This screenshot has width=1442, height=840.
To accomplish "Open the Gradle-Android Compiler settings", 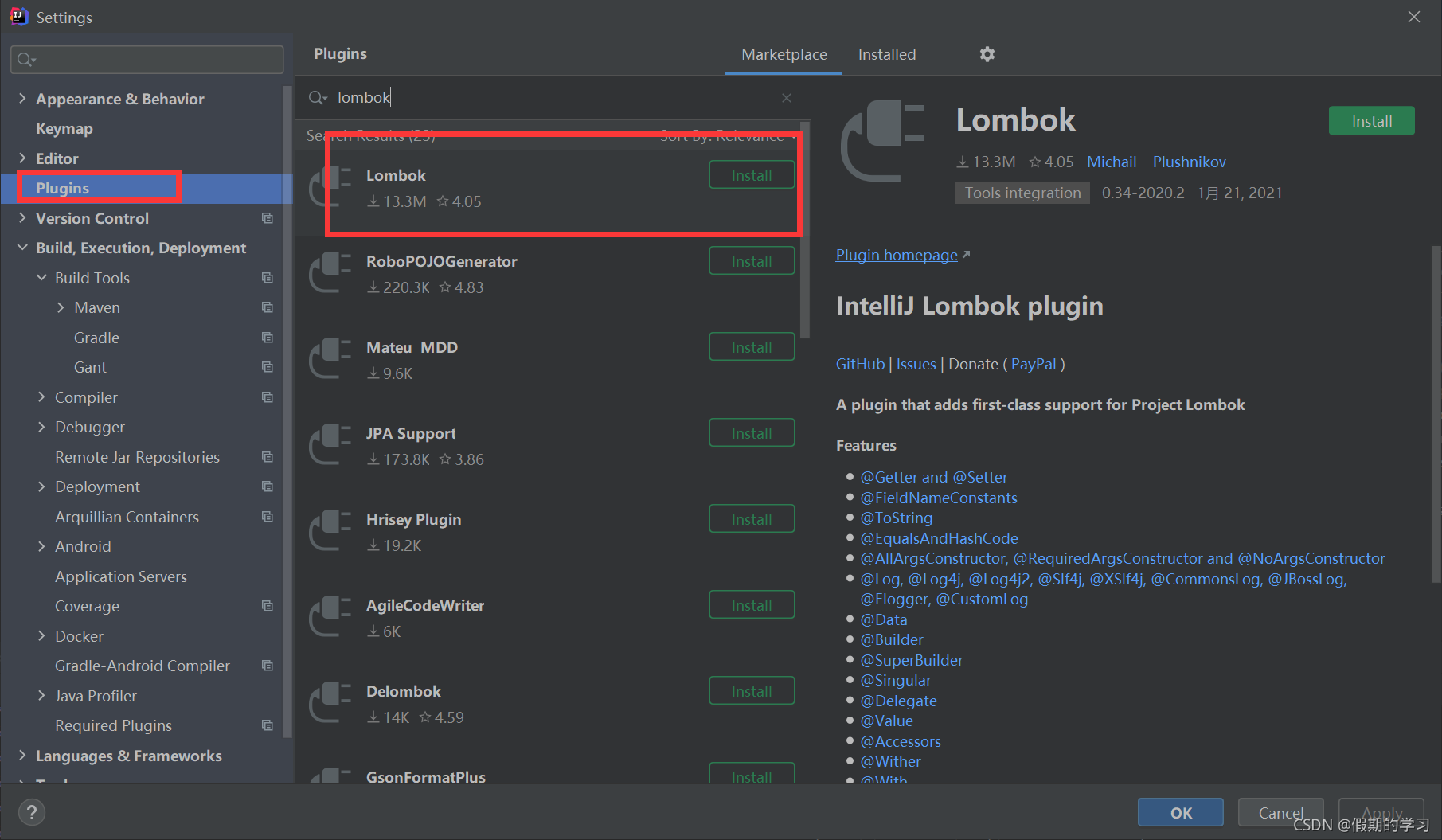I will click(143, 666).
